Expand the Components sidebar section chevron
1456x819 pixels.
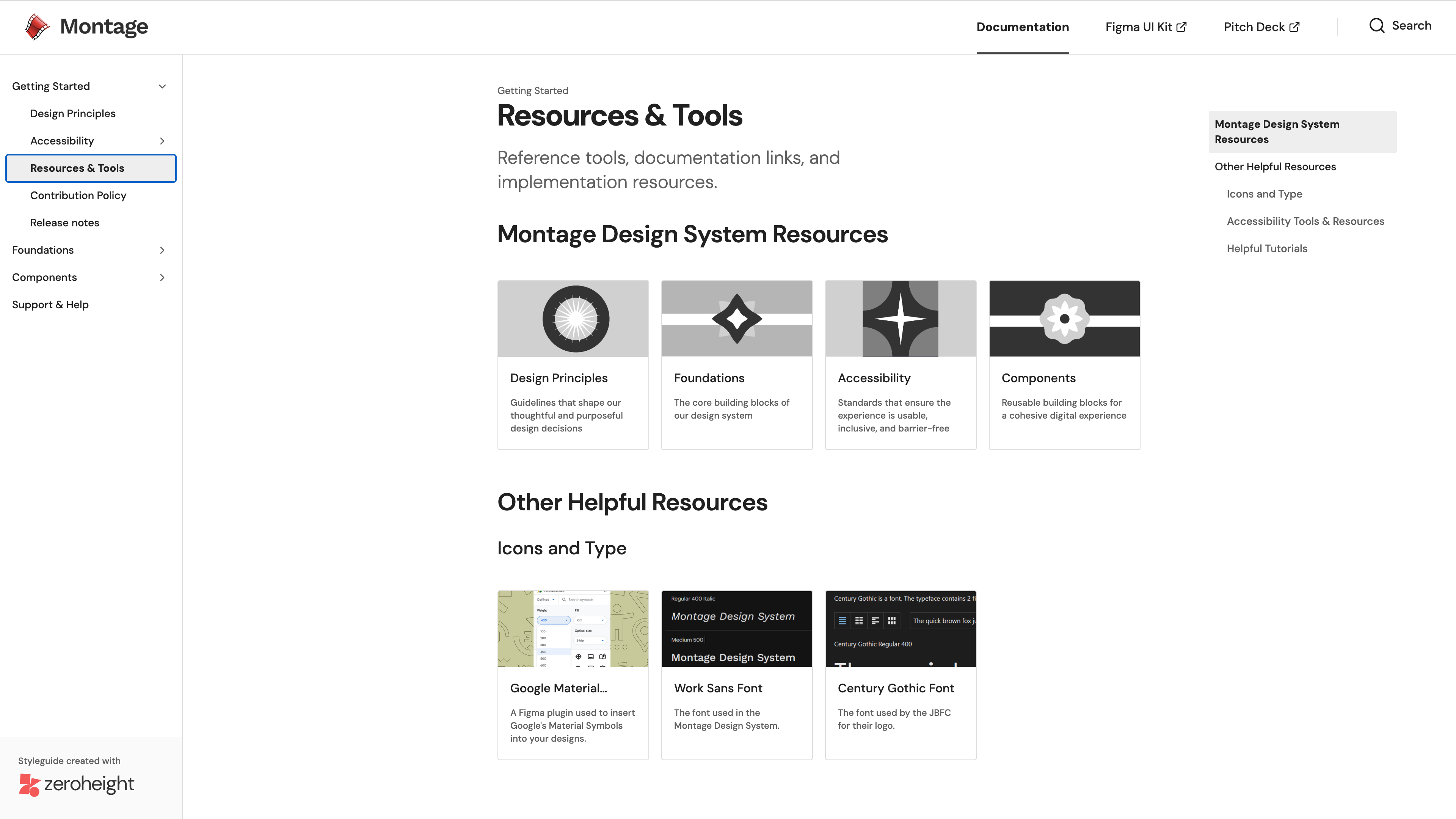pyautogui.click(x=162, y=278)
